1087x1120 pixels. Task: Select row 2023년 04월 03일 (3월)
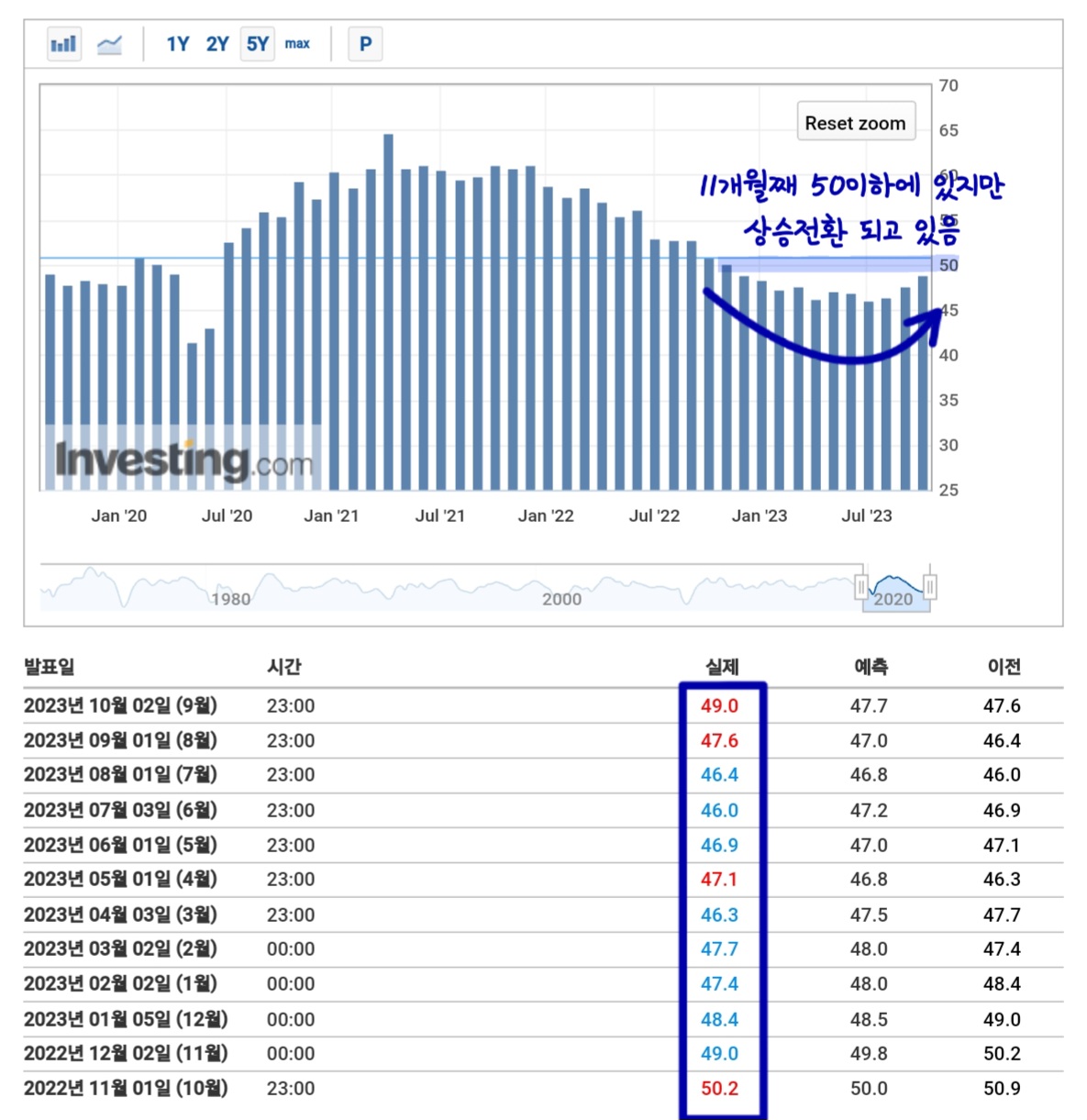point(543,915)
